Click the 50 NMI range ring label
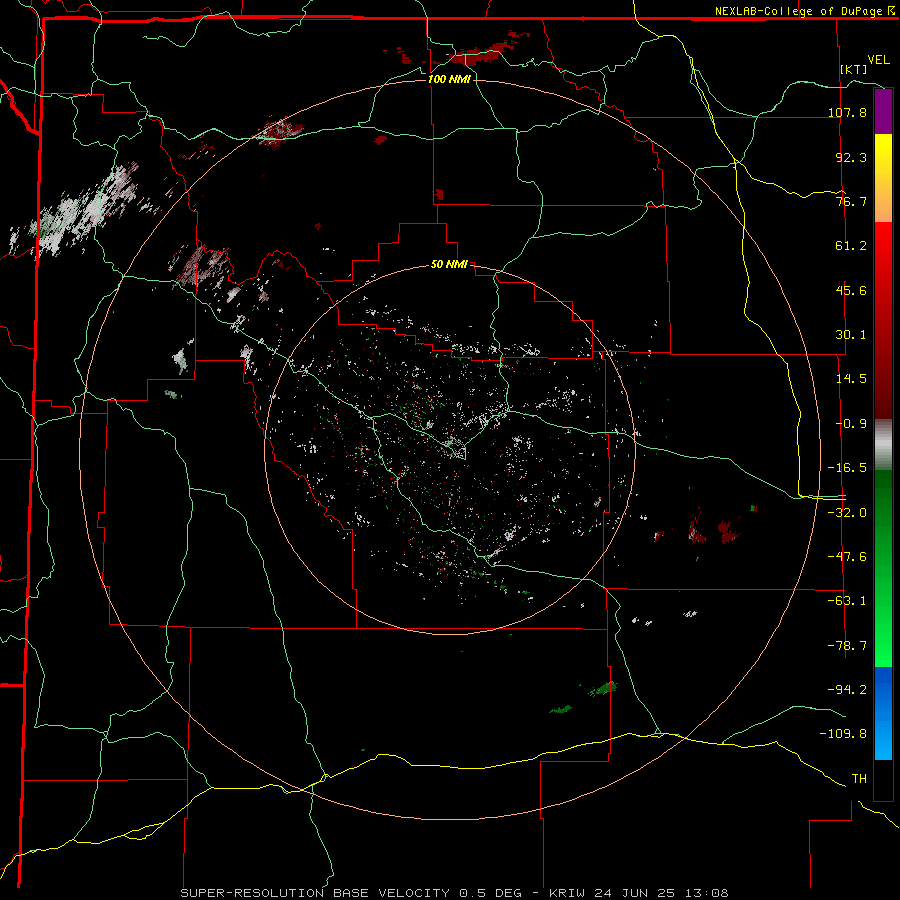This screenshot has width=900, height=900. (x=449, y=264)
